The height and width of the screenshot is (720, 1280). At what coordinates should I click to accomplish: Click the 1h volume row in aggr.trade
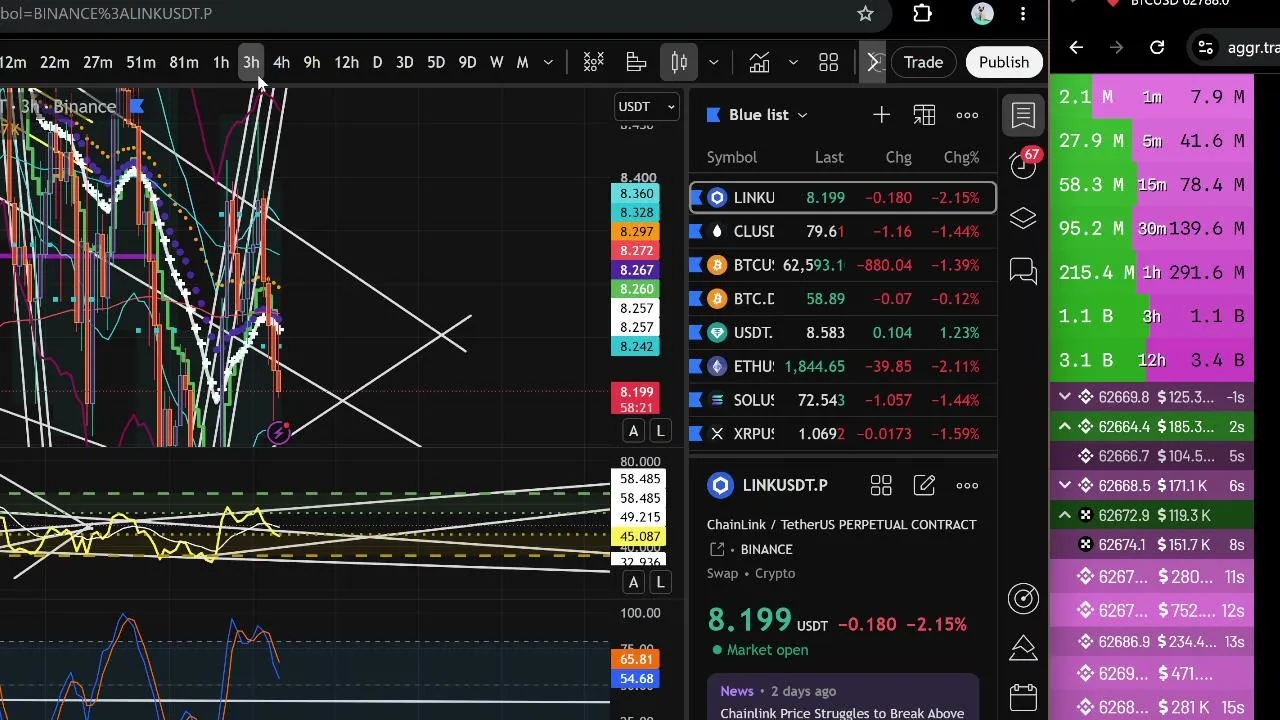(x=1151, y=273)
